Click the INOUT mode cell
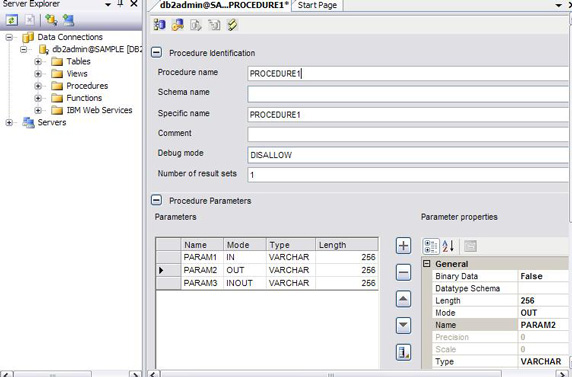This screenshot has width=572, height=377. pos(244,283)
